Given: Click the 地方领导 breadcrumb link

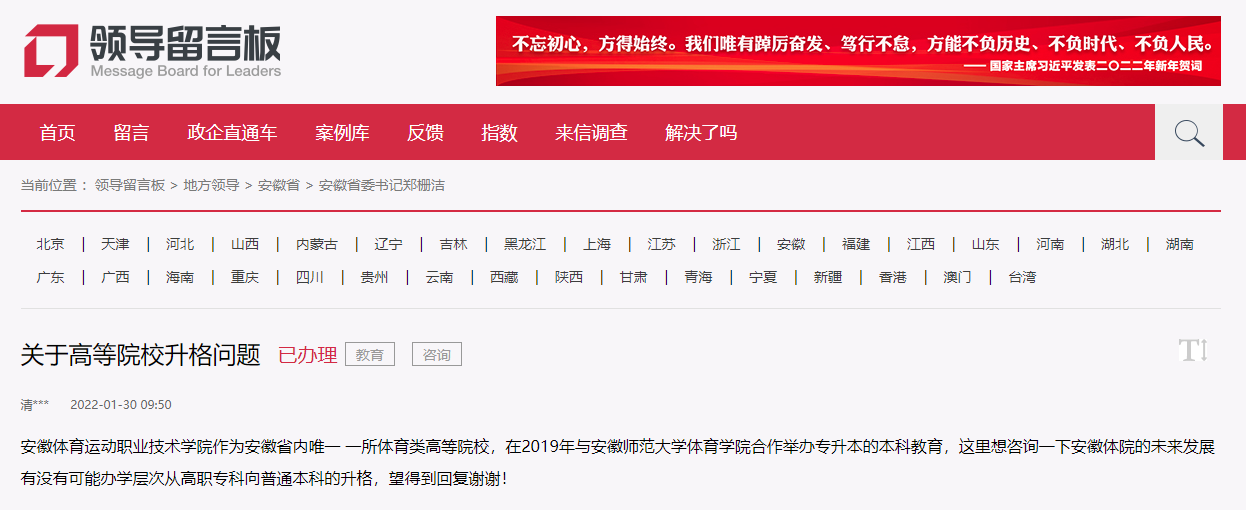Looking at the screenshot, I should coord(211,185).
